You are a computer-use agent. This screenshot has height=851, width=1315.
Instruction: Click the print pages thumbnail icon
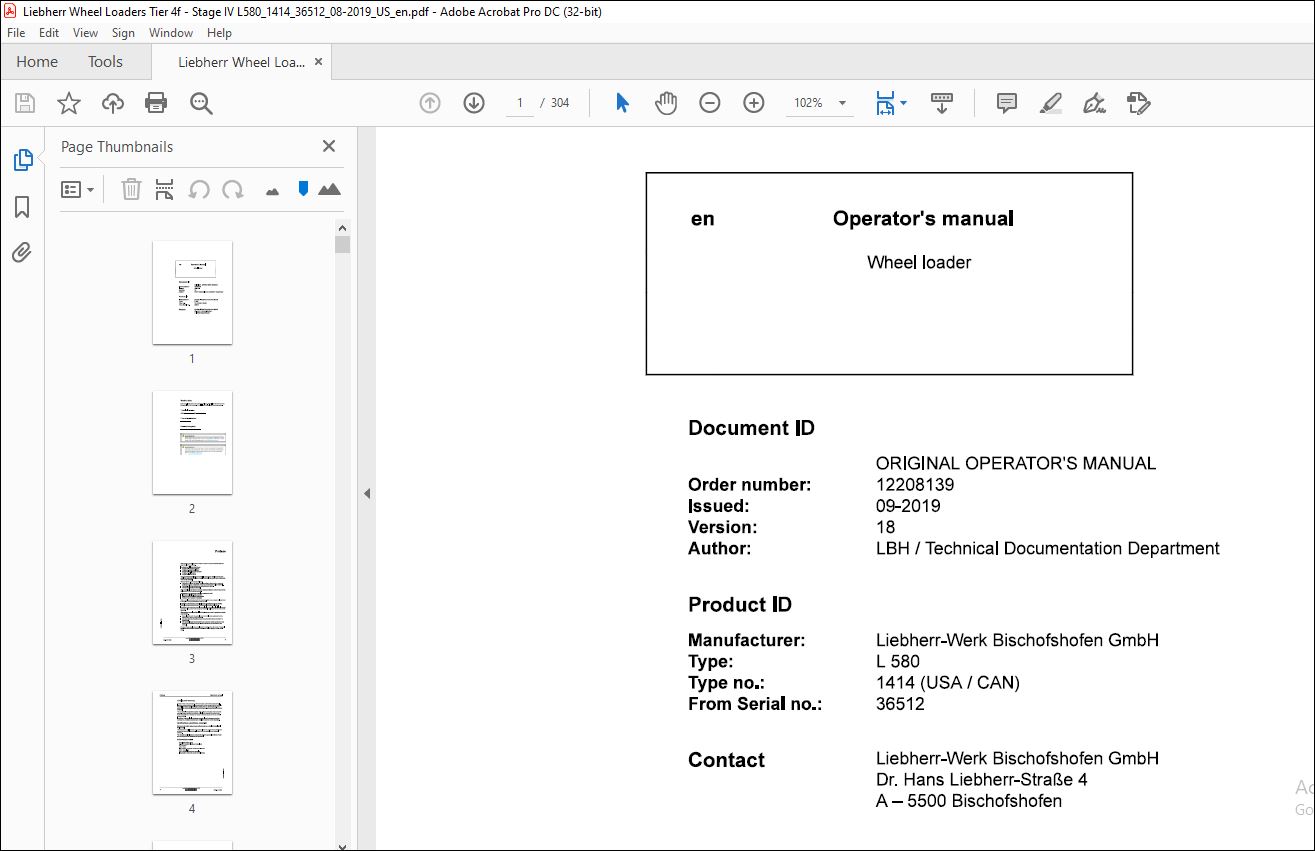pos(165,189)
